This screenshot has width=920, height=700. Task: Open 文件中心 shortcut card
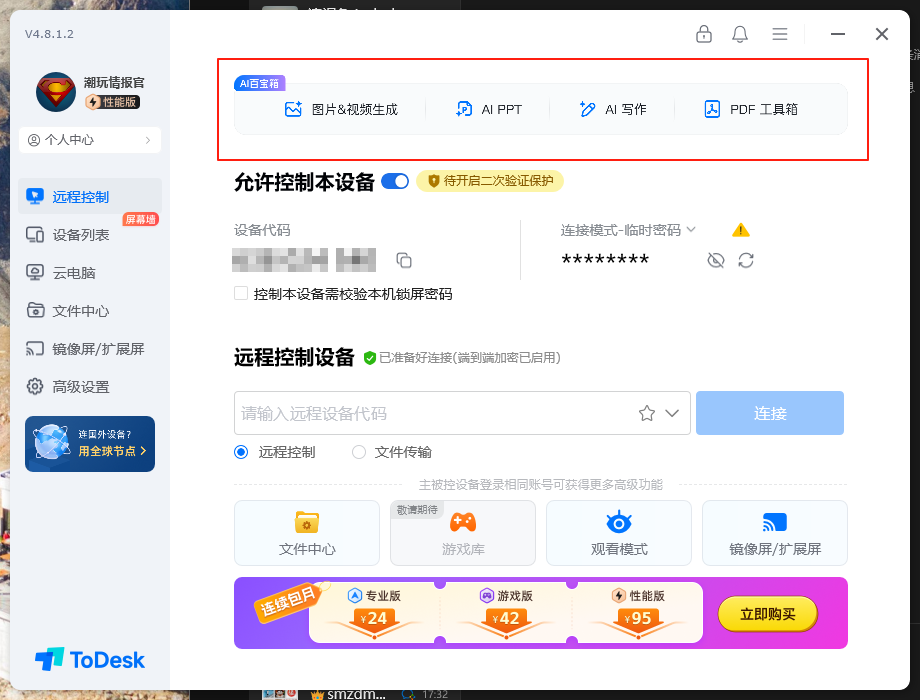pos(307,533)
